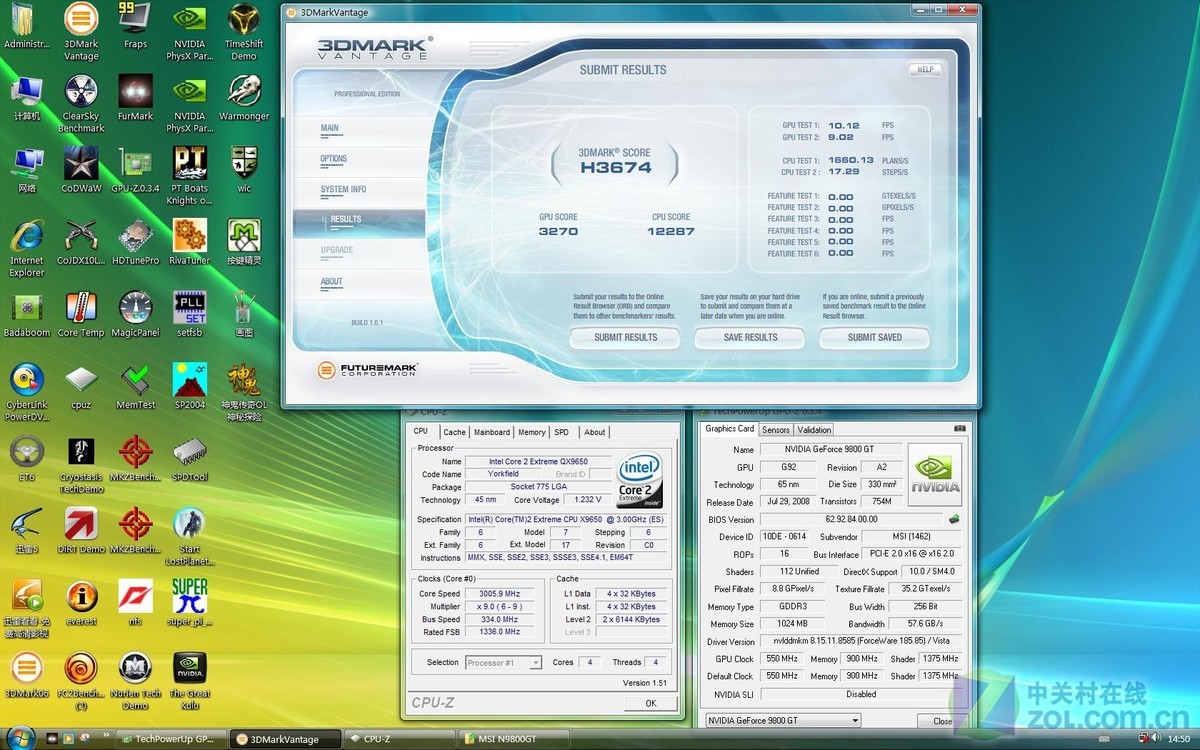
Task: Click the GPU-Z camera screenshot icon
Action: (960, 428)
